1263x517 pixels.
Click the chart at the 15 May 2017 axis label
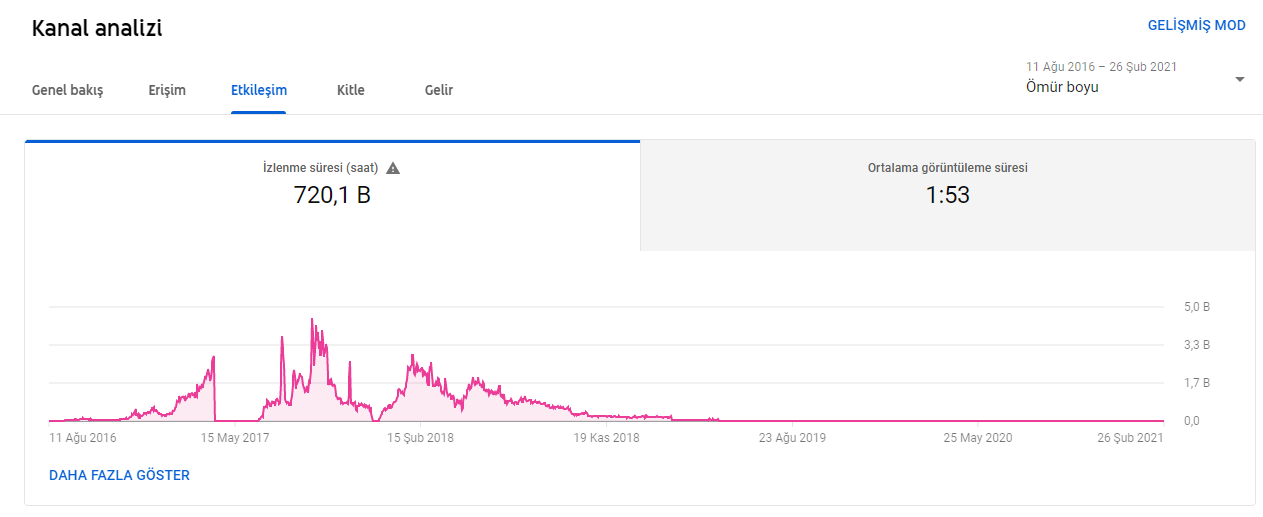click(235, 437)
